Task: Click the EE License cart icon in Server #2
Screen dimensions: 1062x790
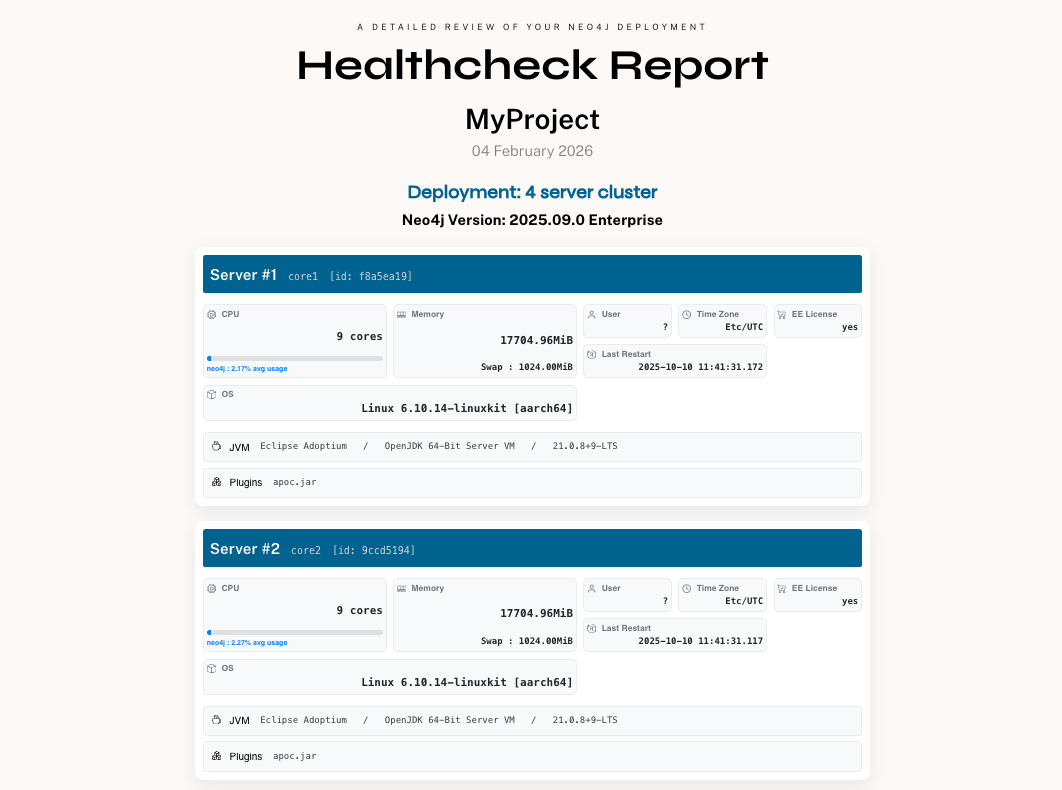Action: pyautogui.click(x=782, y=589)
